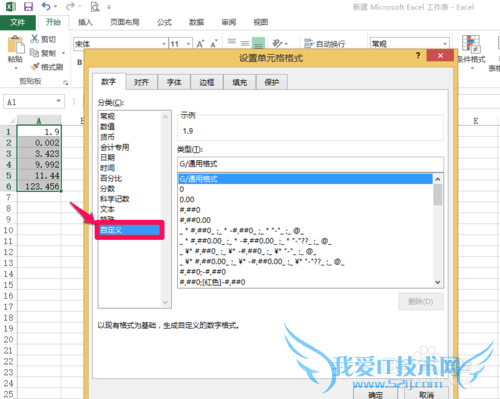Switch to the 插入 Insert ribbon tab

click(x=85, y=22)
